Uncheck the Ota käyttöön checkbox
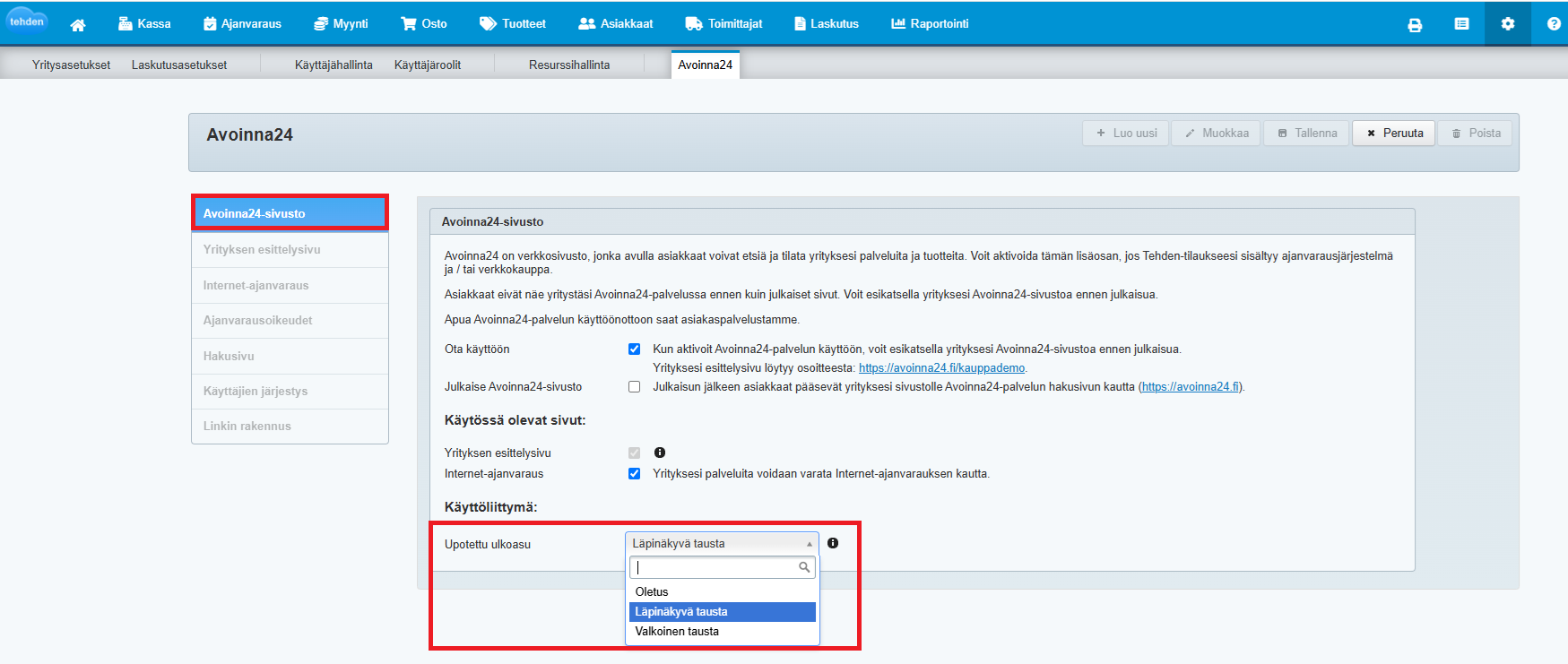The image size is (1568, 664). [x=635, y=349]
